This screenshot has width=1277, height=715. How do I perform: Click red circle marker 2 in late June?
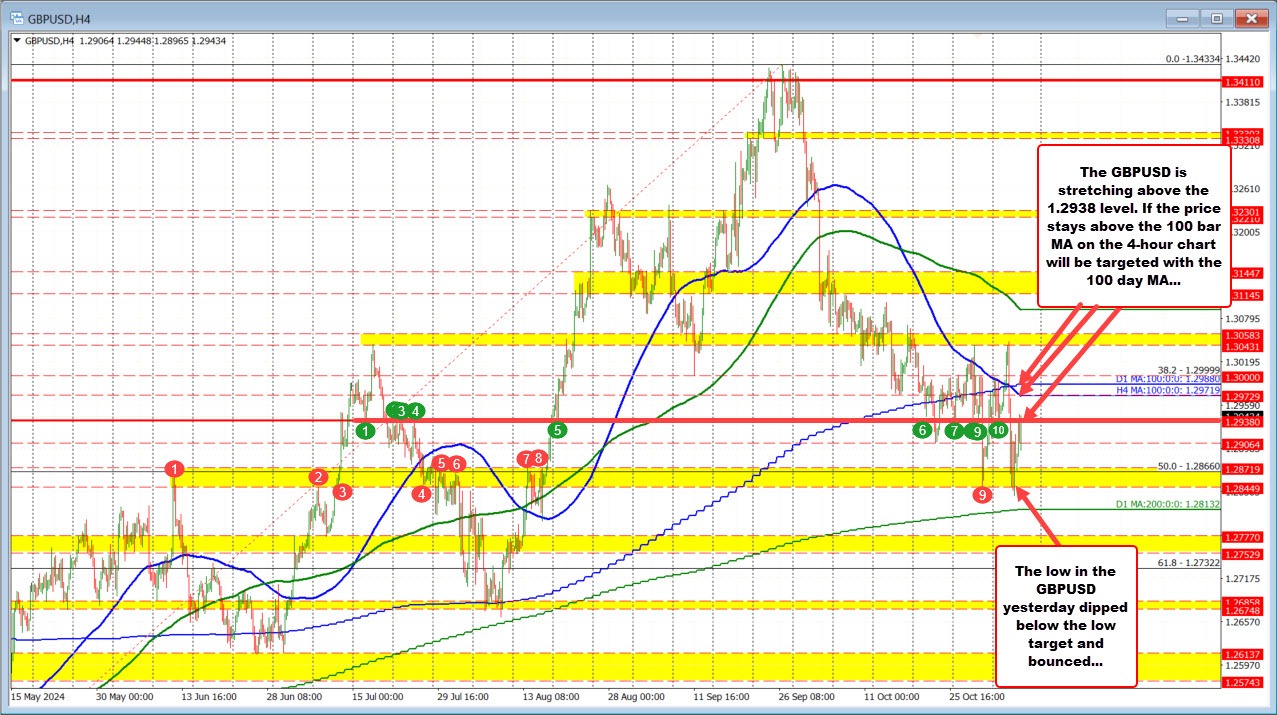click(x=318, y=477)
